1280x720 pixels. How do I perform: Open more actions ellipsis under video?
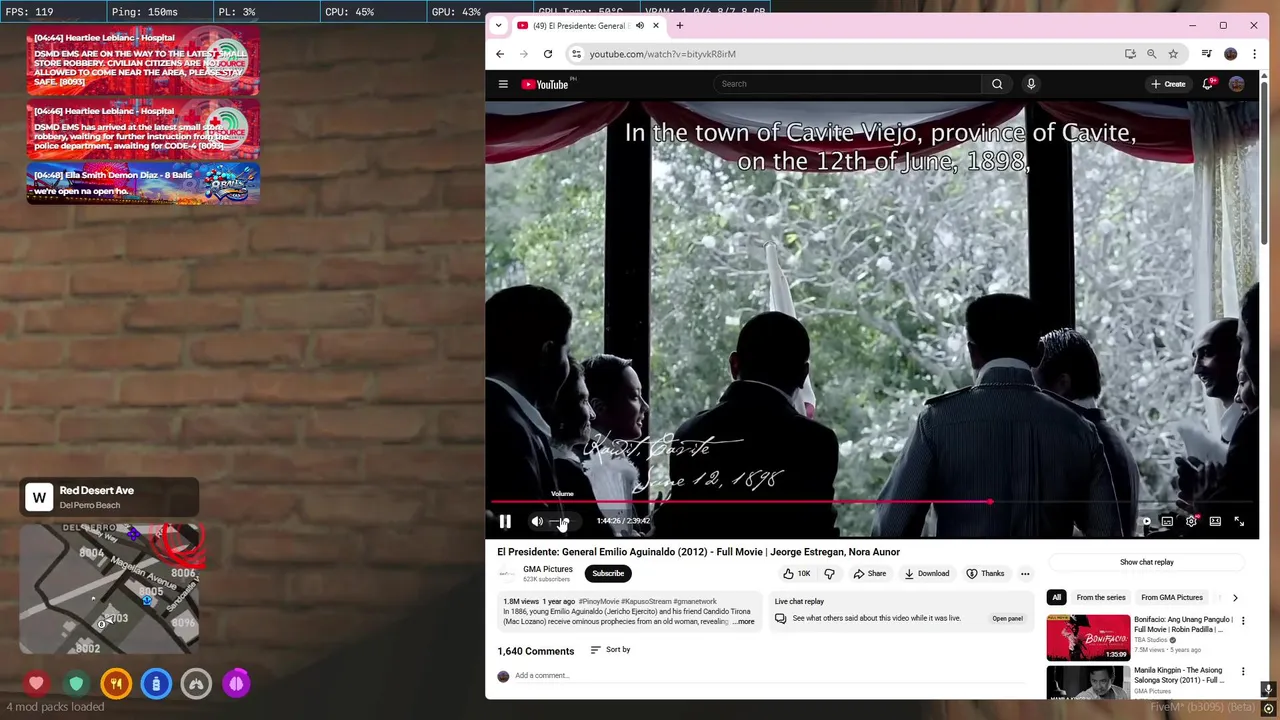pyautogui.click(x=1025, y=573)
